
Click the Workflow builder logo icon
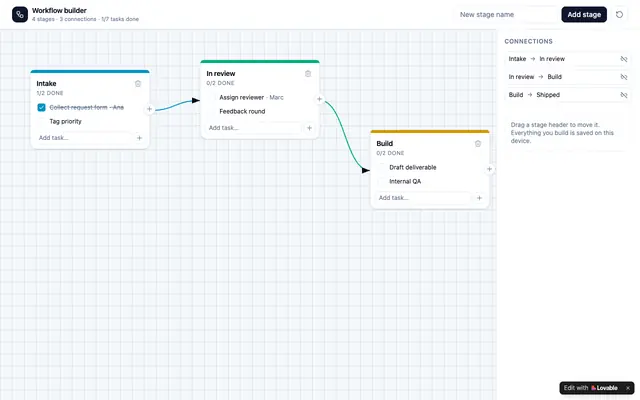(20, 15)
